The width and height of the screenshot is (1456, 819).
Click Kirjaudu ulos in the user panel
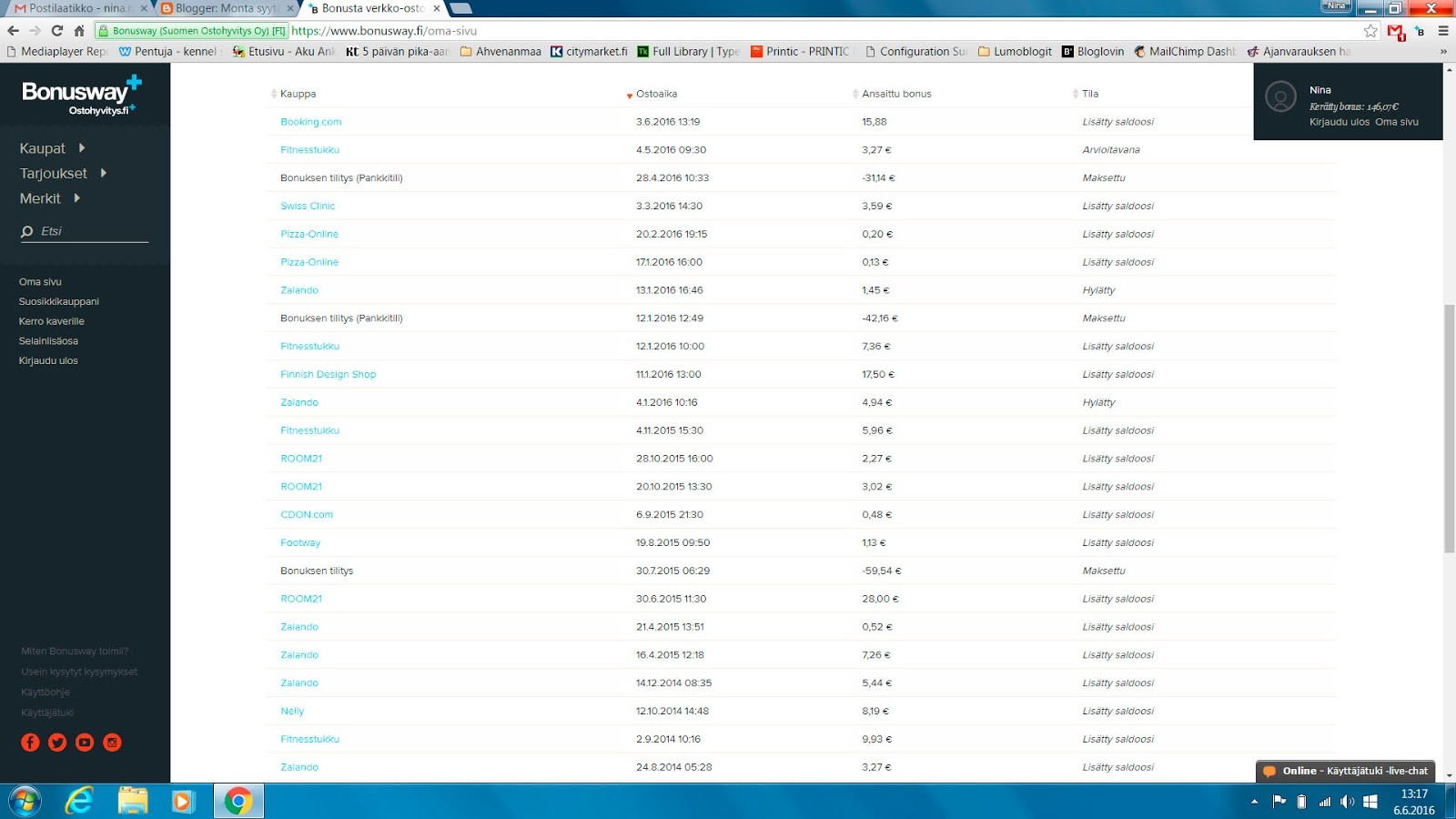click(1340, 122)
